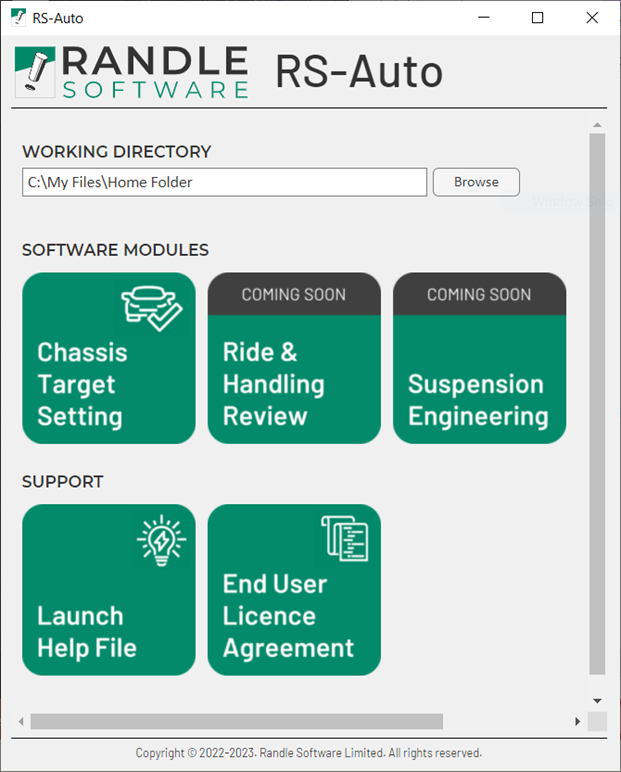The width and height of the screenshot is (621, 772).
Task: Click into the working directory path field
Action: pyautogui.click(x=224, y=182)
